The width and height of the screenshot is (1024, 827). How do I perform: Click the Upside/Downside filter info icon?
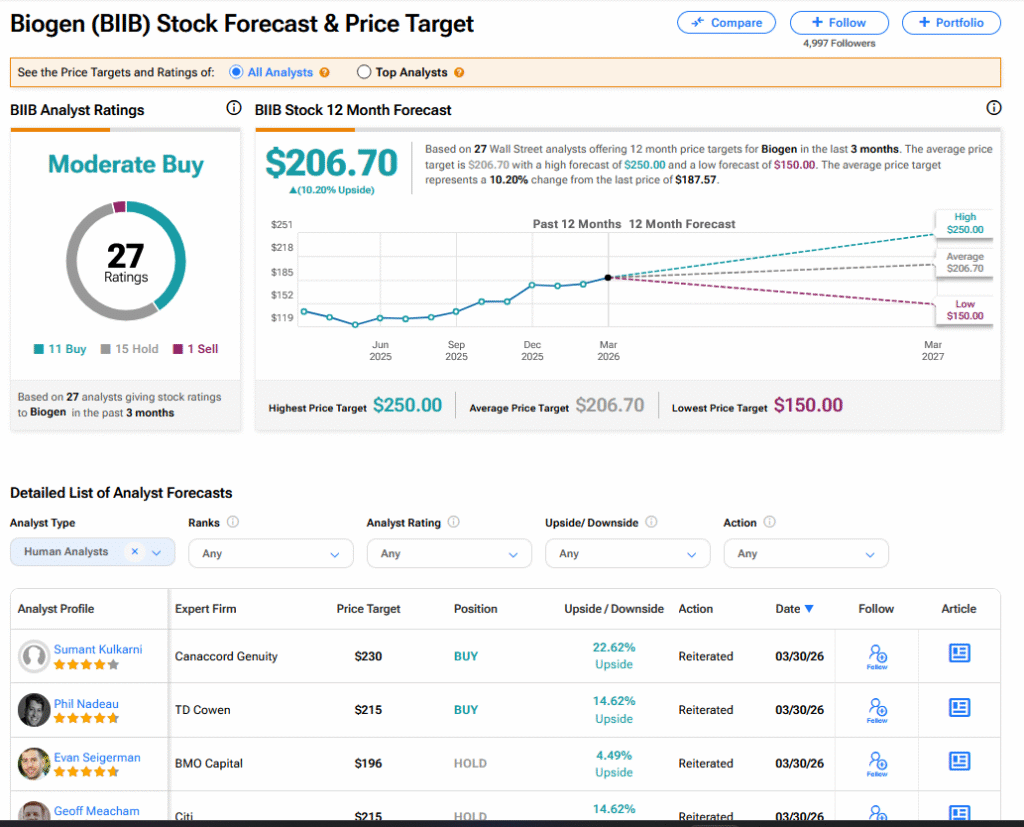[652, 522]
